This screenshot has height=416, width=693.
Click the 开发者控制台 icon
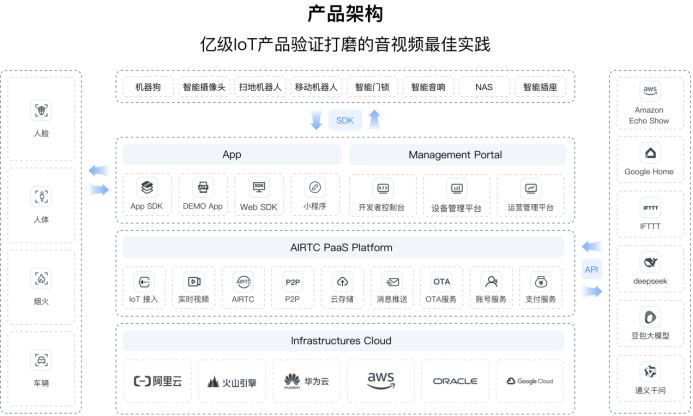tap(382, 188)
